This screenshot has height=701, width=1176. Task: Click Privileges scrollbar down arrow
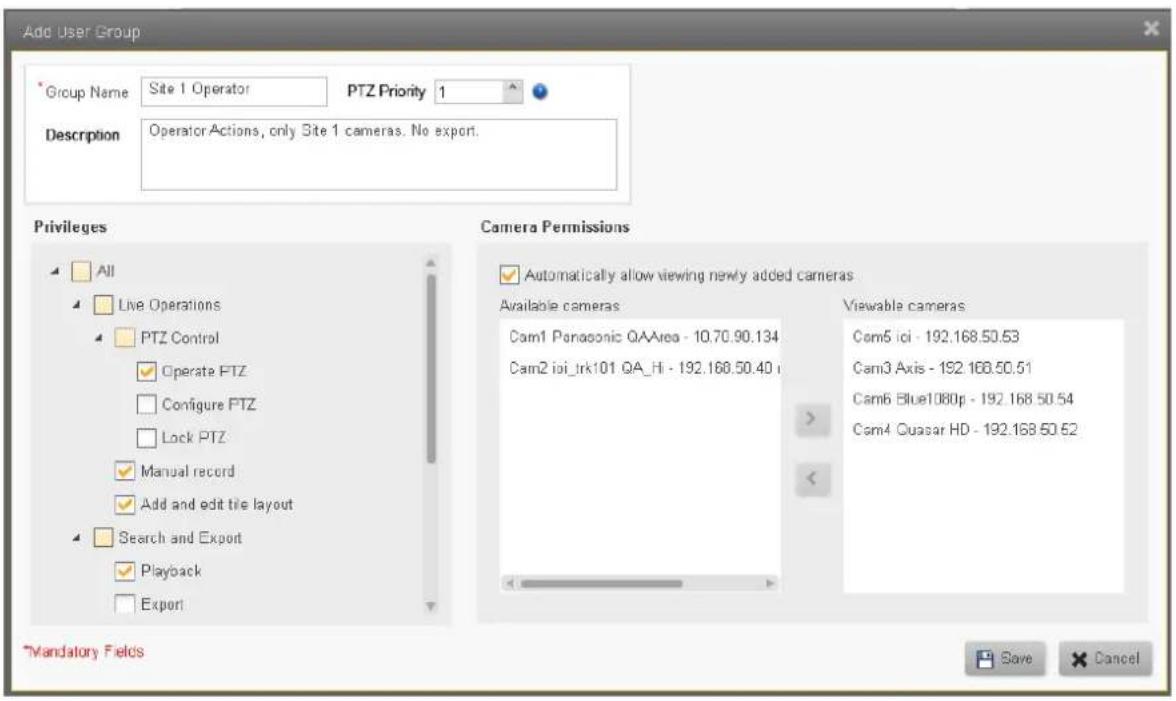430,606
